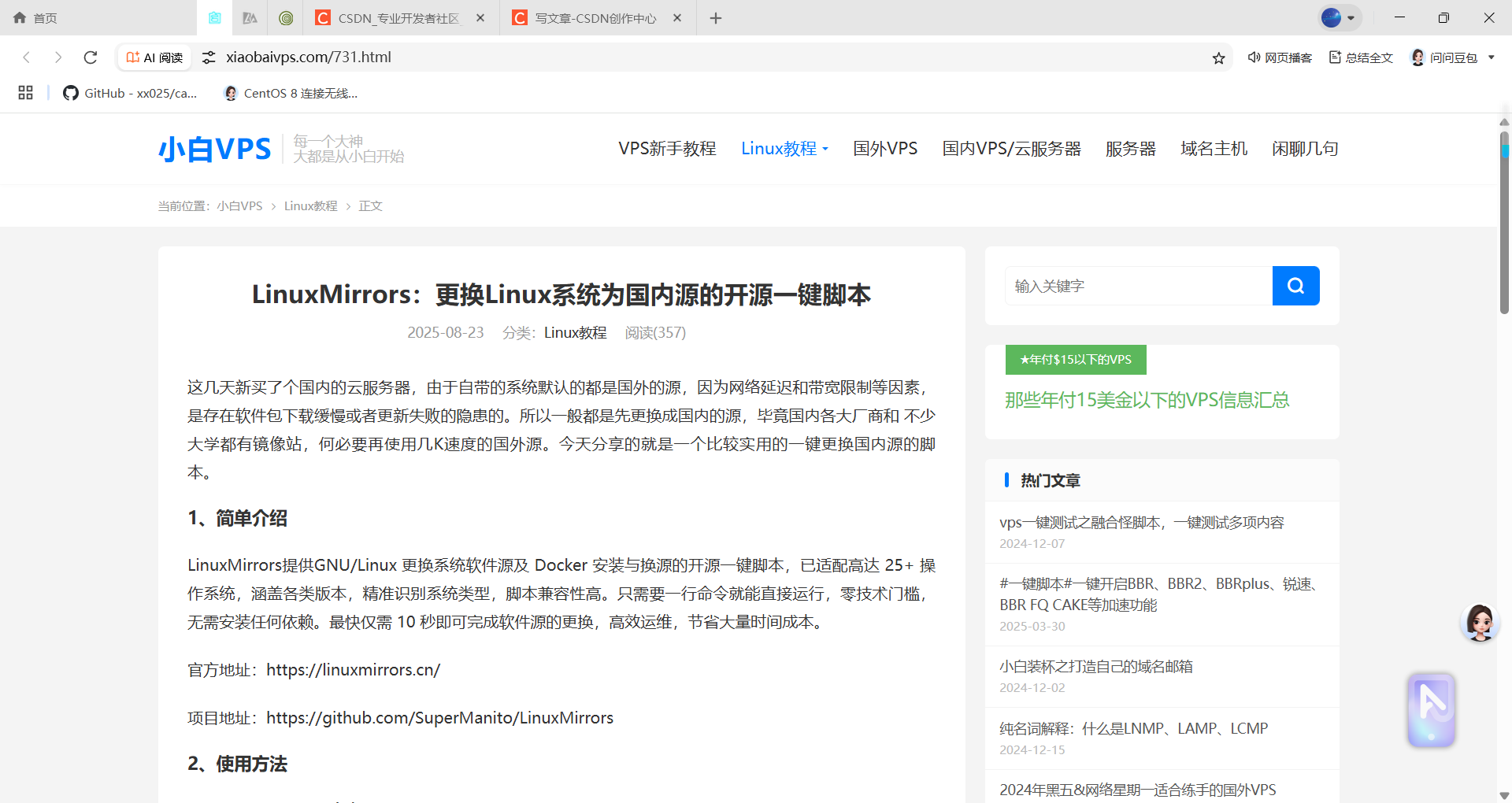1512x803 pixels.
Task: Expand the 问问豆包 dropdown arrow
Action: [1492, 57]
